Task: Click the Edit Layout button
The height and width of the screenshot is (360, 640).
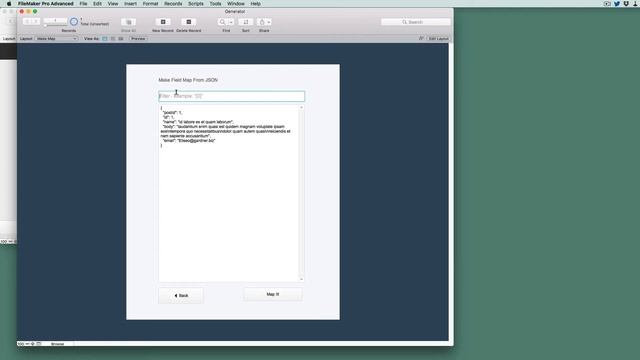Action: [438, 38]
